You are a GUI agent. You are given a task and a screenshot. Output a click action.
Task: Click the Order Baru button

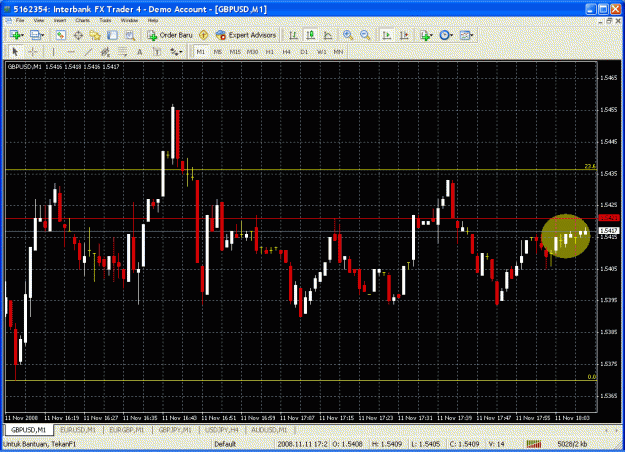pyautogui.click(x=170, y=35)
